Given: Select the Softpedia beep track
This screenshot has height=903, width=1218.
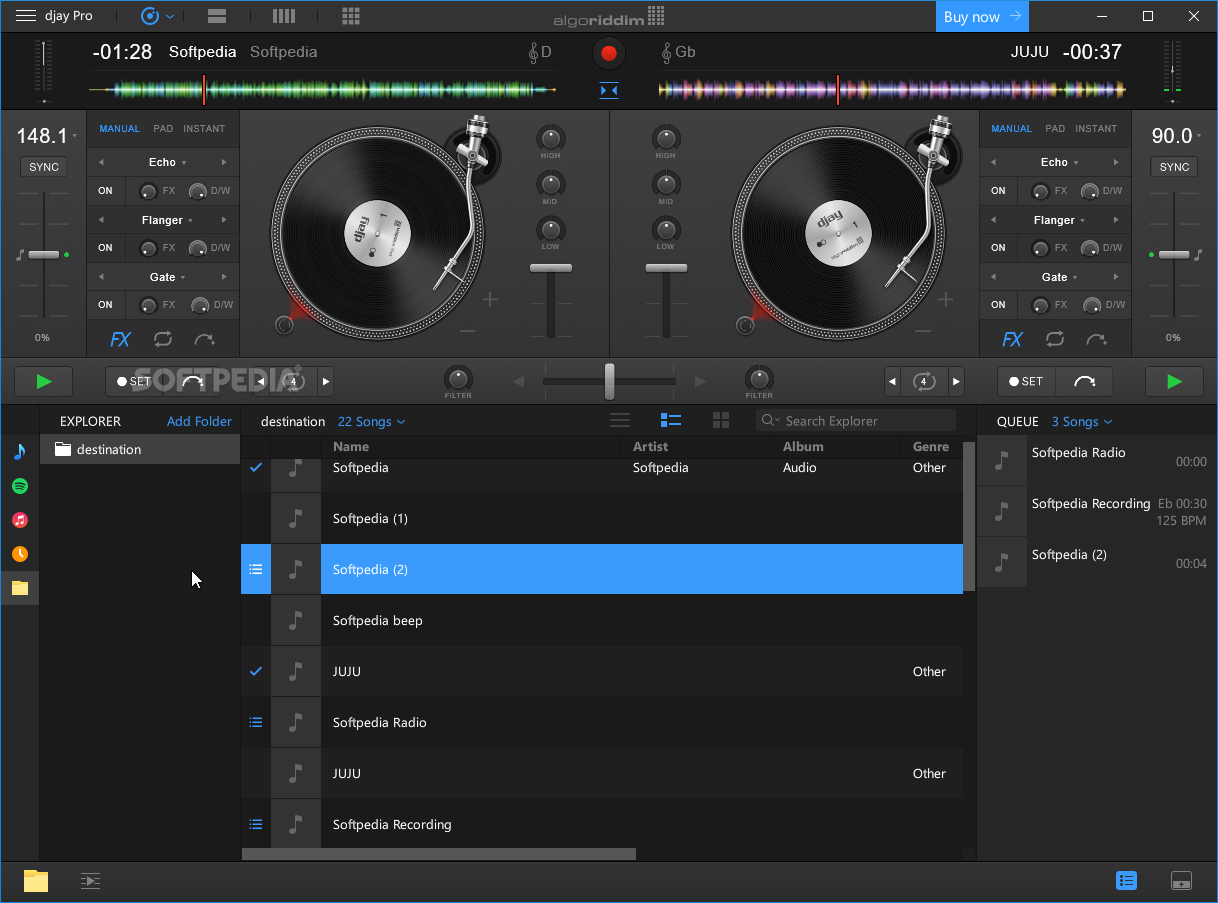Looking at the screenshot, I should (602, 621).
